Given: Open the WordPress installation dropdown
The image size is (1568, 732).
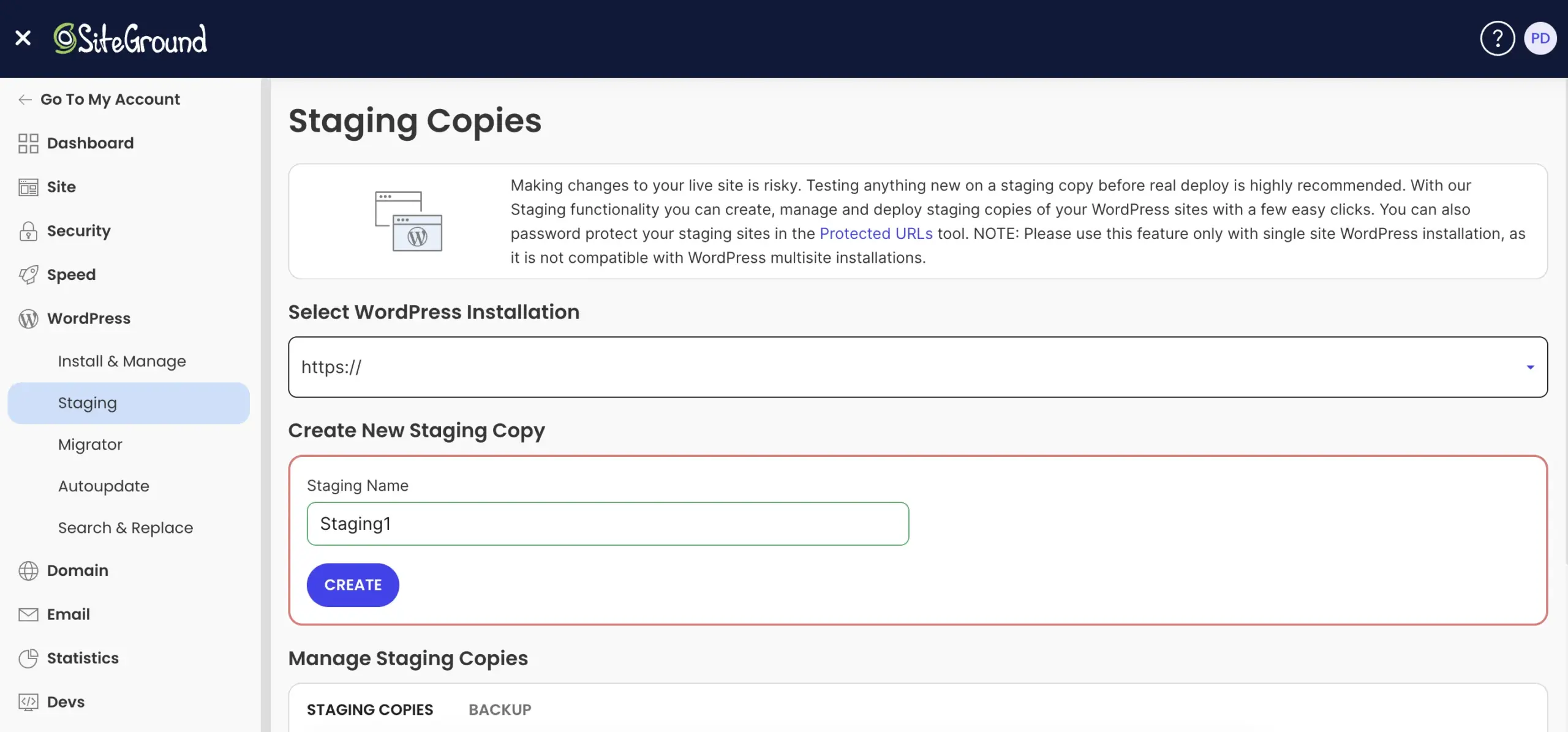Looking at the screenshot, I should point(918,367).
